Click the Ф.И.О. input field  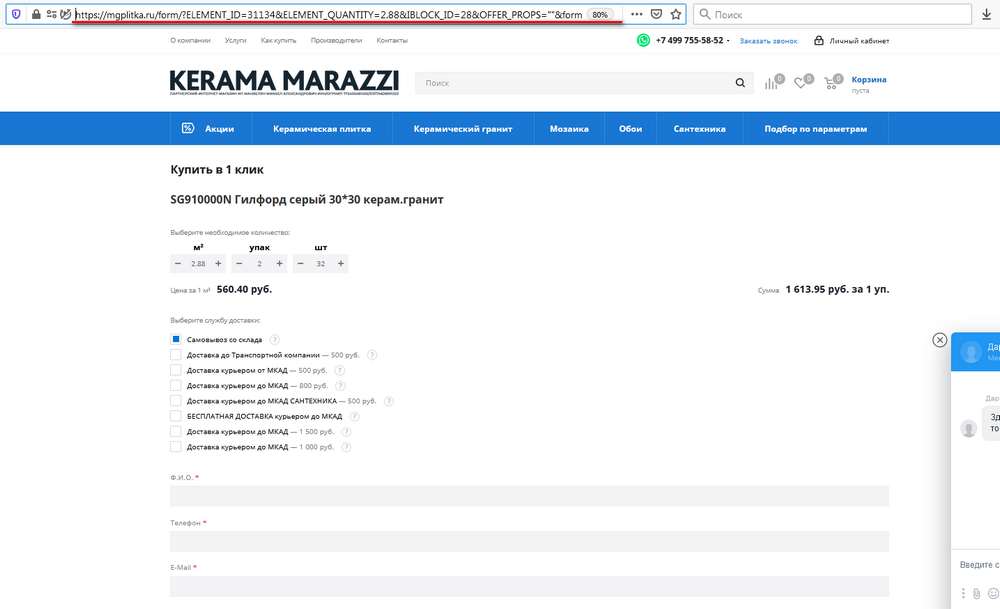pos(529,496)
